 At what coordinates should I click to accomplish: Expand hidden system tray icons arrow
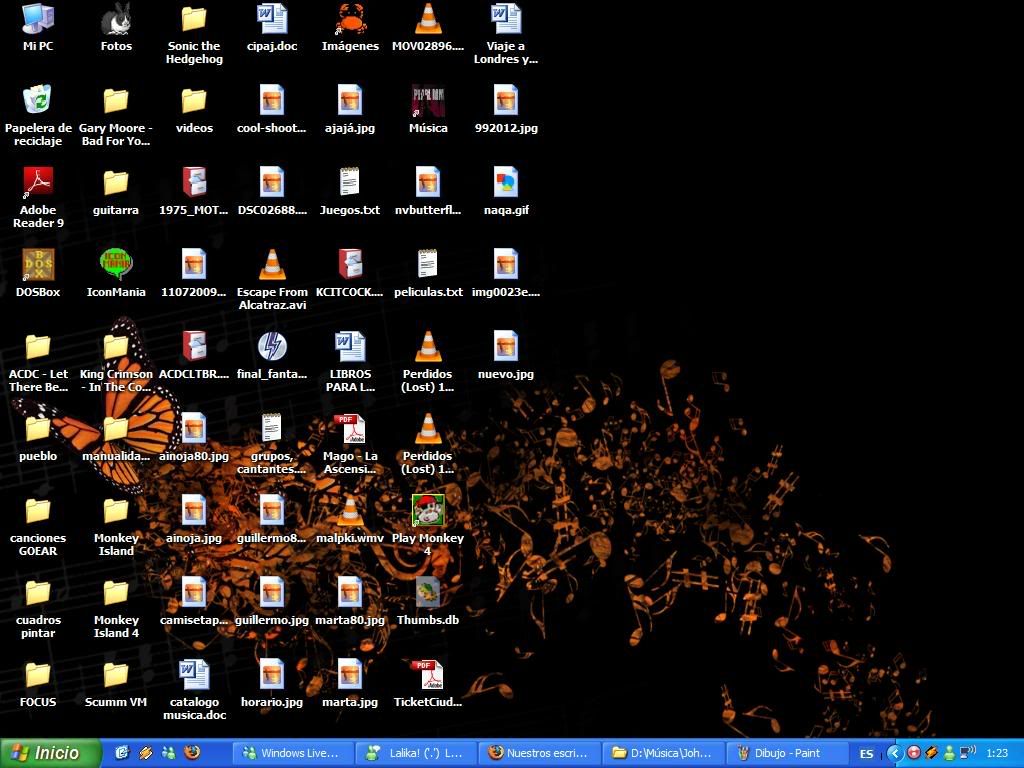tap(895, 753)
